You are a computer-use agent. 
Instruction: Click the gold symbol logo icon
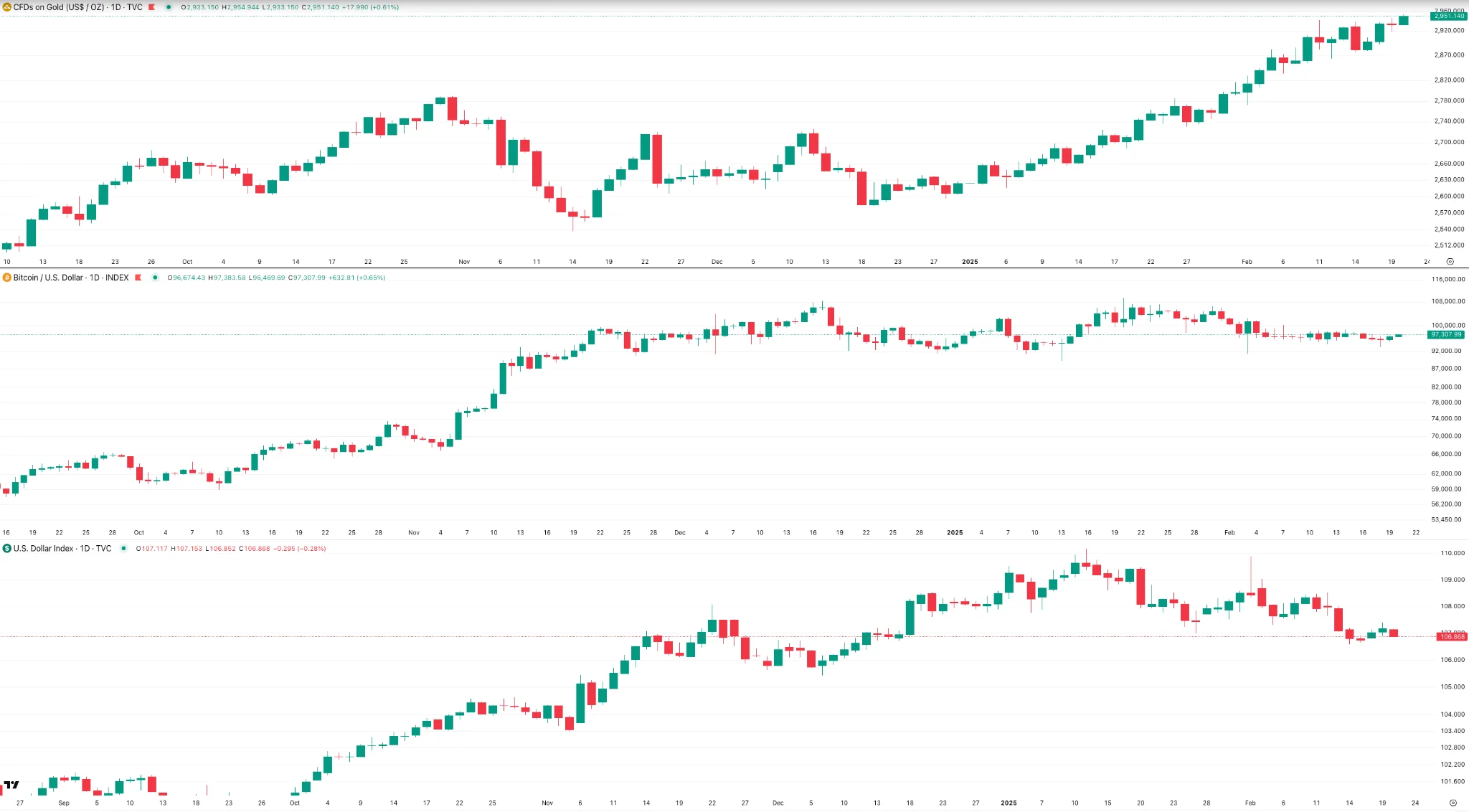pyautogui.click(x=7, y=7)
